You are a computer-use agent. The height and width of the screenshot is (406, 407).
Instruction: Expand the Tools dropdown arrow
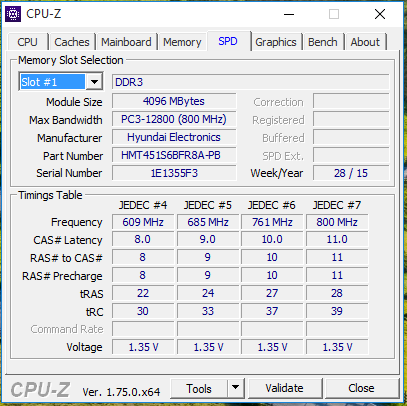(x=236, y=388)
